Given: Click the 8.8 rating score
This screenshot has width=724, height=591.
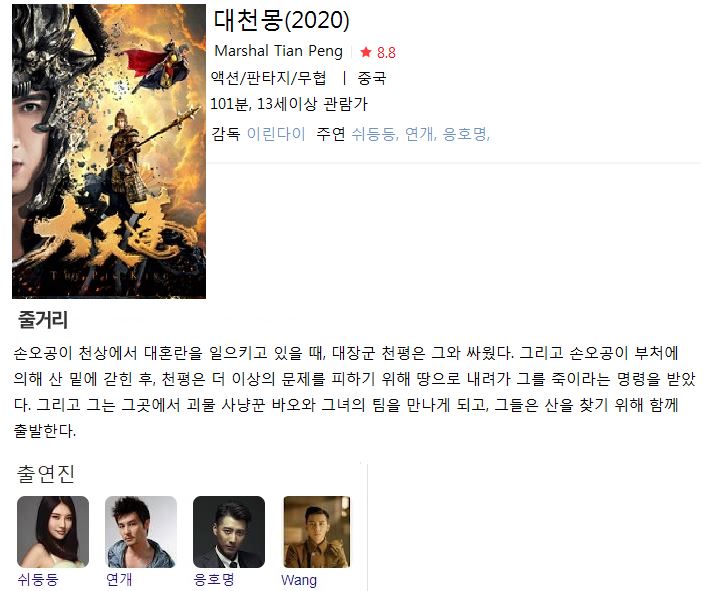Looking at the screenshot, I should coord(386,53).
